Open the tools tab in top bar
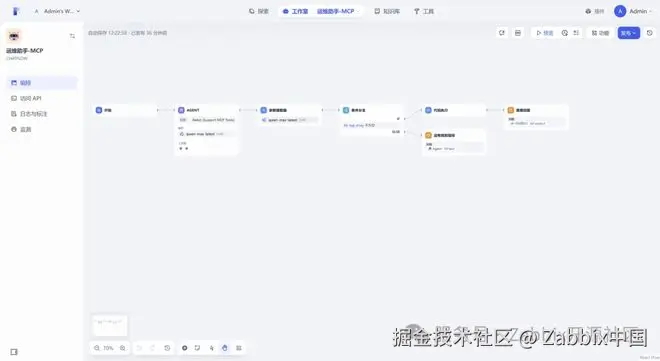Viewport: 660px width, 361px height. coord(423,11)
